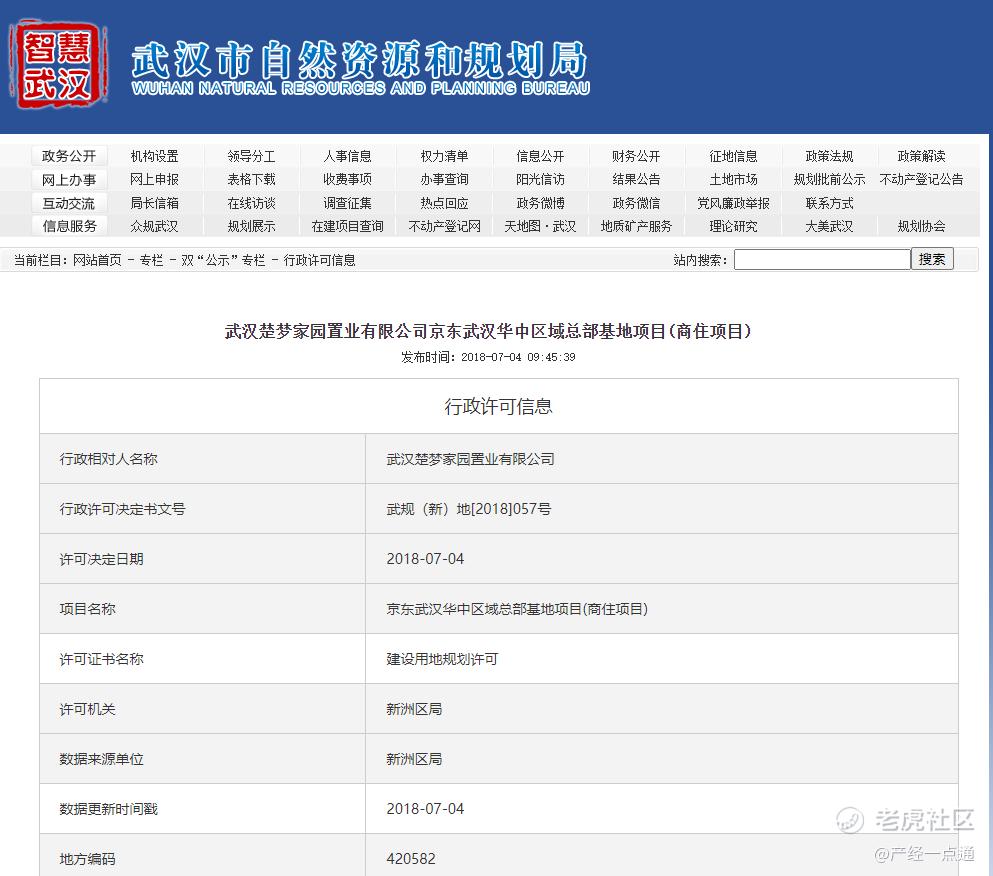This screenshot has height=876, width=993.
Task: Open 阳光信访 link
Action: click(540, 179)
